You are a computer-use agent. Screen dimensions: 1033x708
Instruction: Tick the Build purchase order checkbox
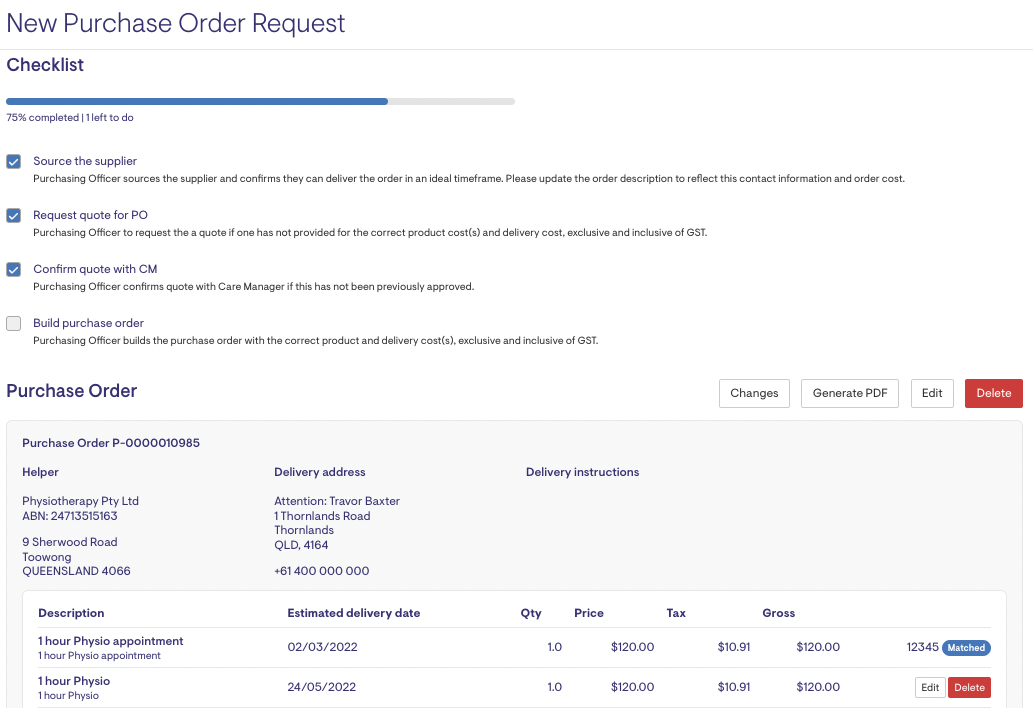(x=14, y=324)
